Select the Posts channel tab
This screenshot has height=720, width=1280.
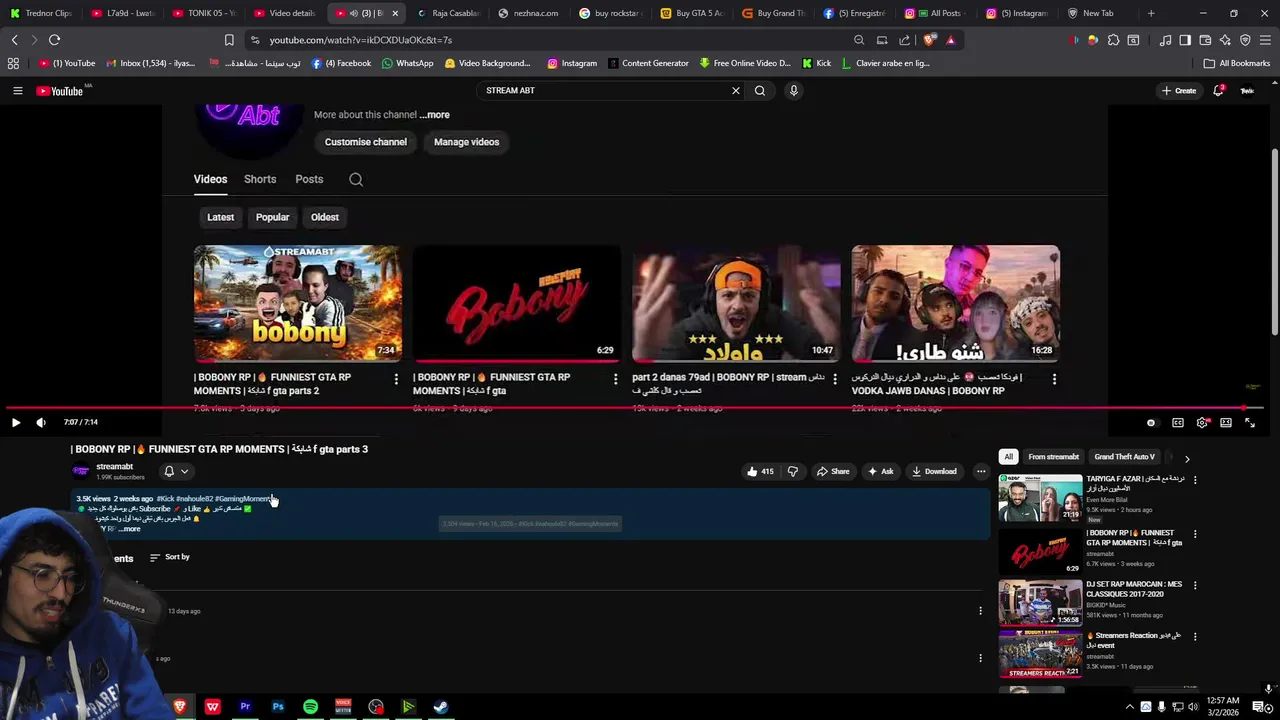click(x=309, y=179)
